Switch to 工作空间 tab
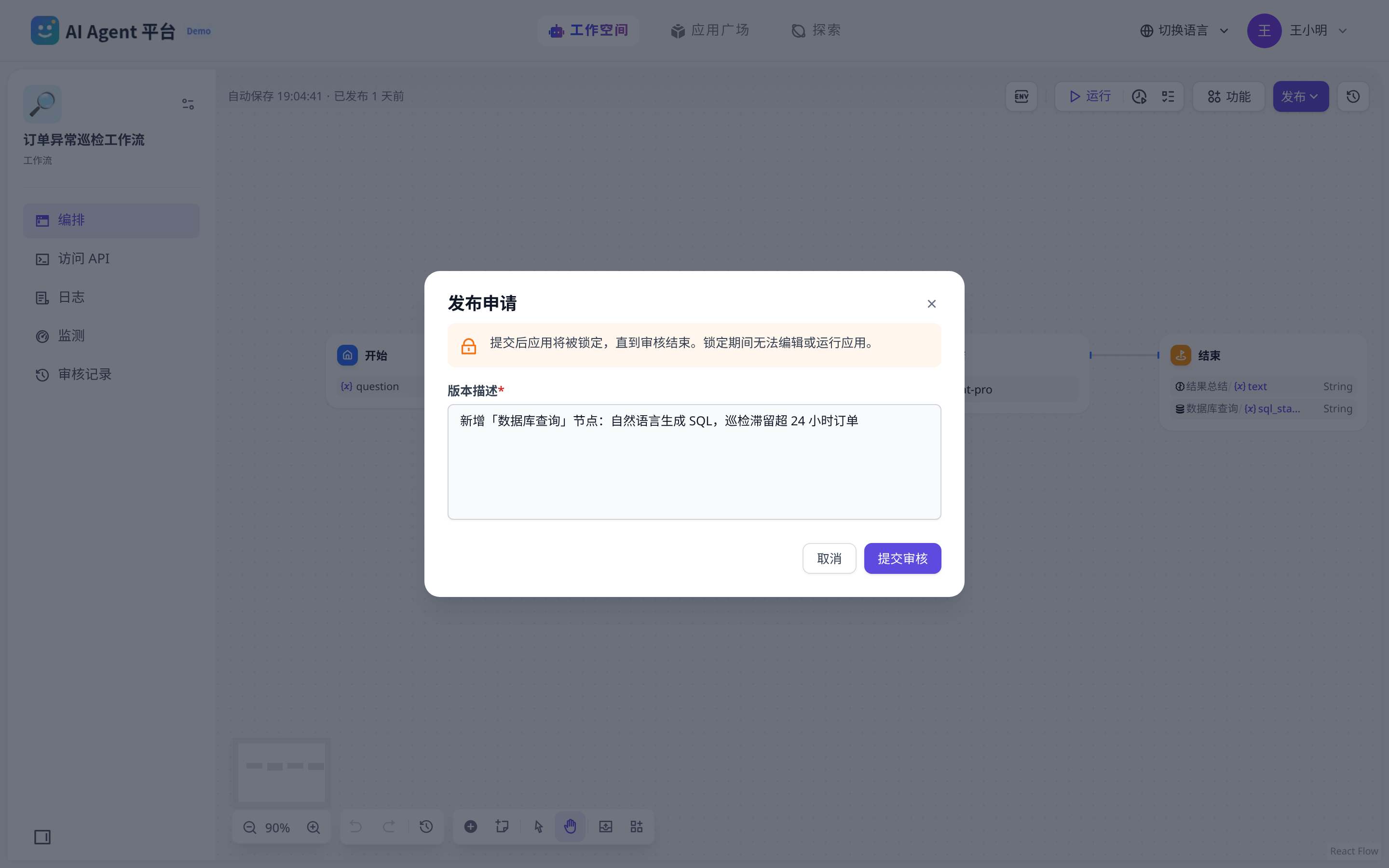1389x868 pixels. [588, 30]
